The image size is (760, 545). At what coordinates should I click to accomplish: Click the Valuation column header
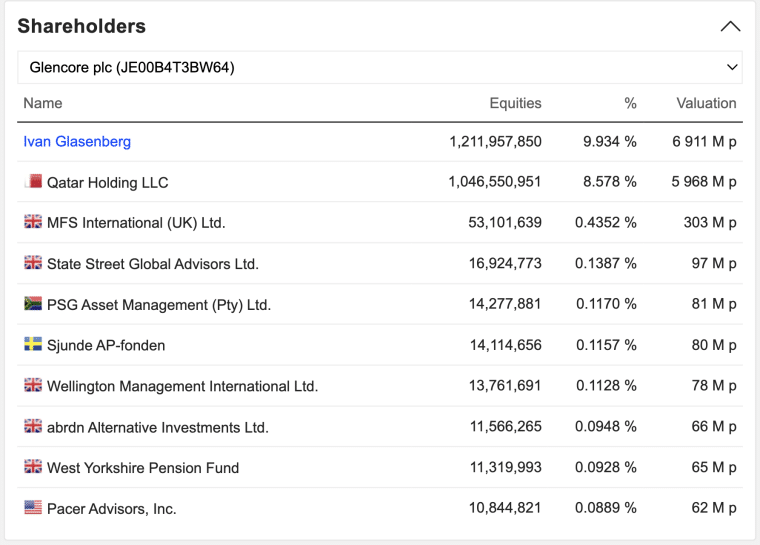706,103
